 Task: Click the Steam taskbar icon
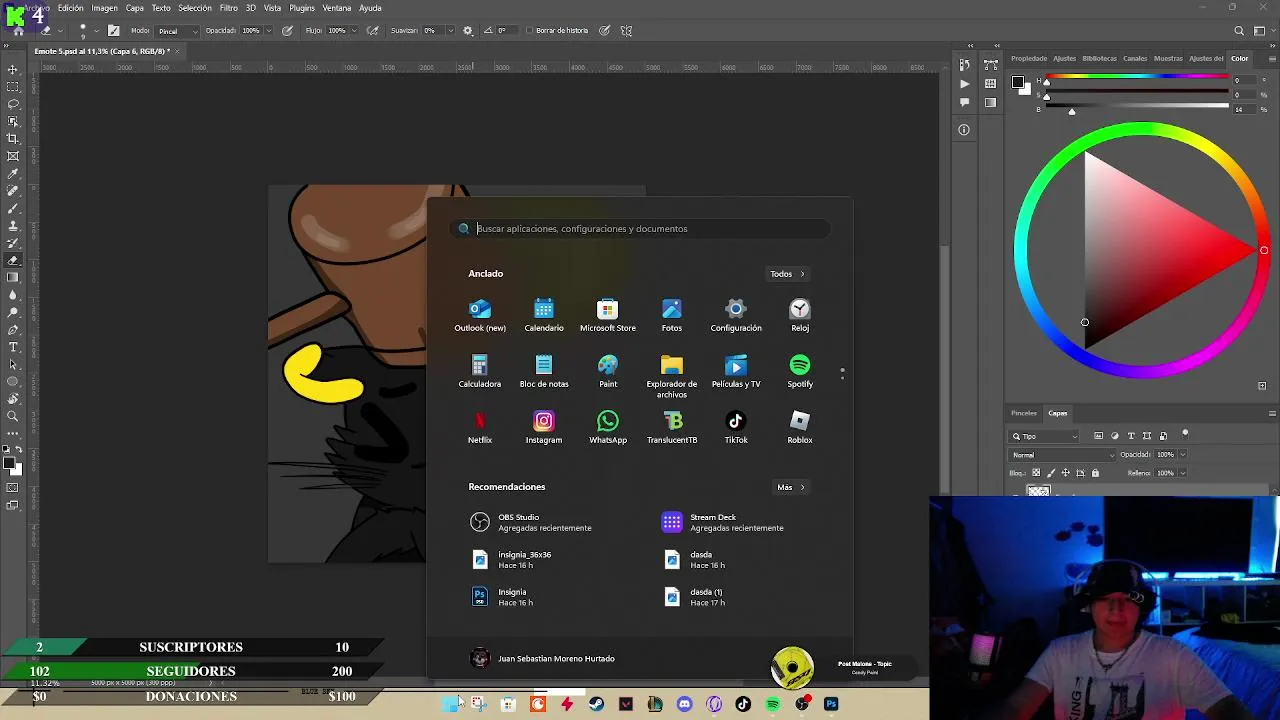(x=597, y=704)
